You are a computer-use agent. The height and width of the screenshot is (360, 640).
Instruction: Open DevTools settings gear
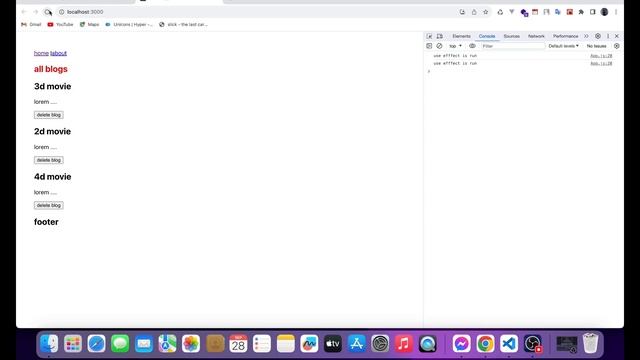tap(598, 36)
